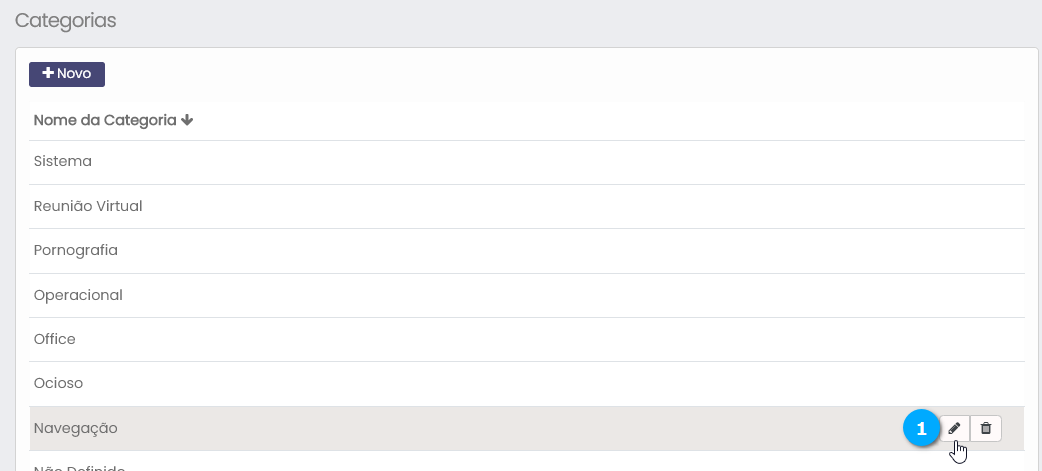Pick the Ocioso category row
This screenshot has height=471, width=1042.
pyautogui.click(x=58, y=383)
